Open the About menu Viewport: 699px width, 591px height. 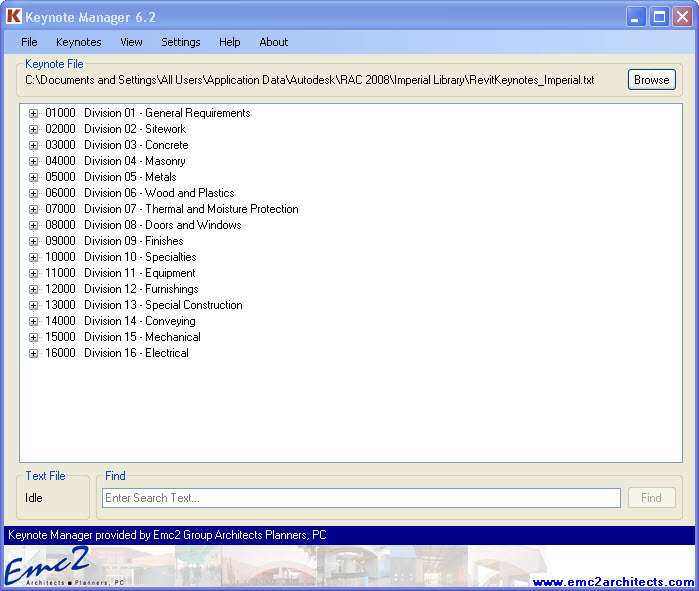[274, 42]
